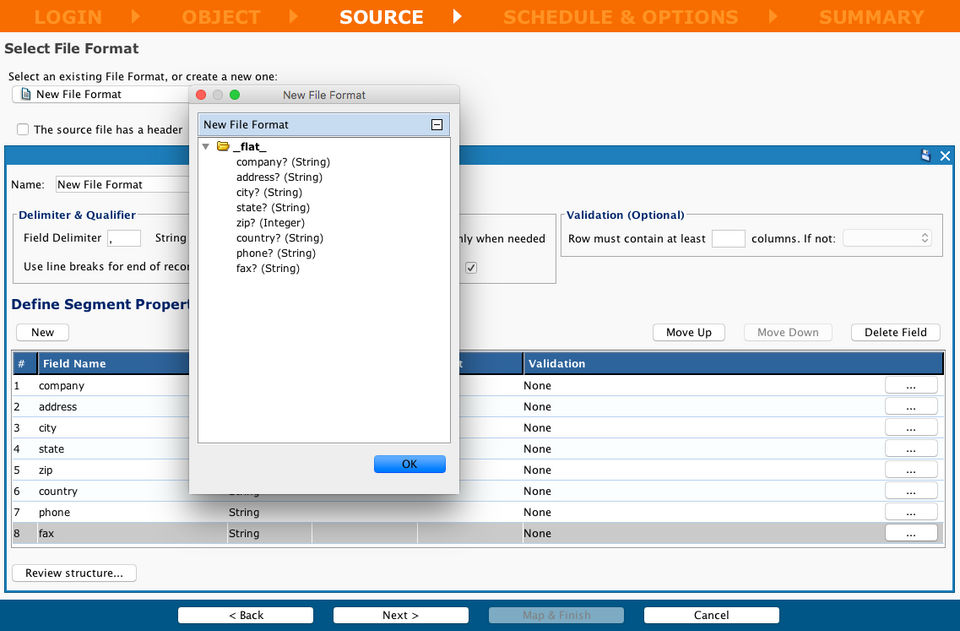Image resolution: width=960 pixels, height=631 pixels.
Task: Click the Field Delimiter input box
Action: (124, 238)
